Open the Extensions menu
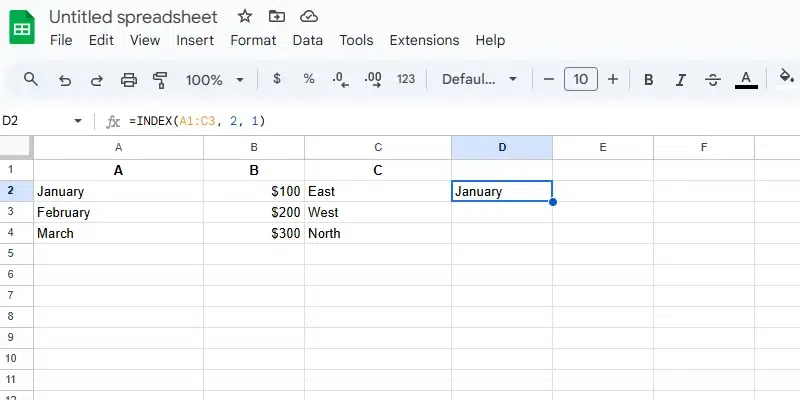The image size is (800, 400). (x=424, y=40)
